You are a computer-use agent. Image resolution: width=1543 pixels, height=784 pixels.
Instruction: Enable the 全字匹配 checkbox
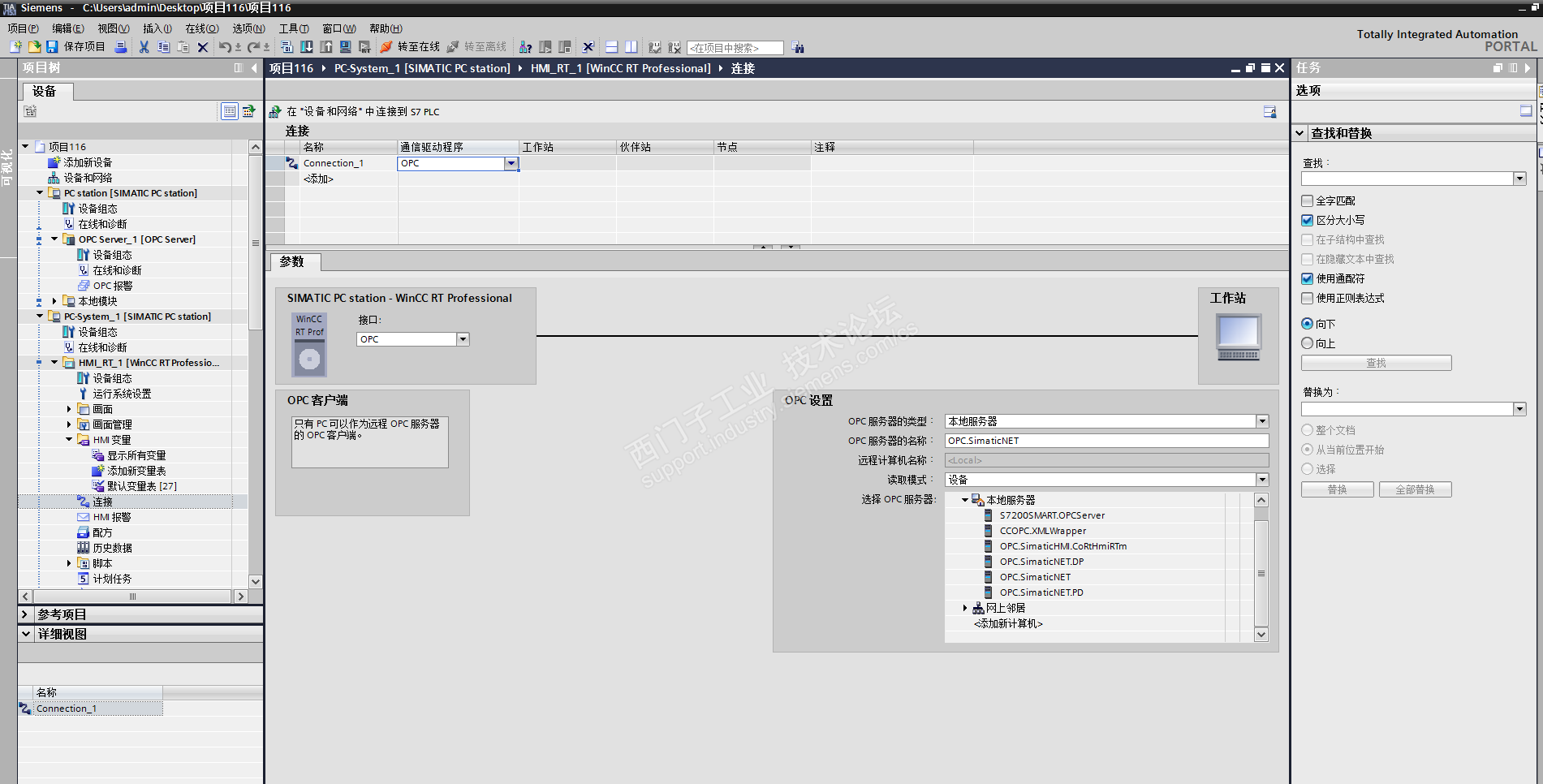click(1307, 200)
